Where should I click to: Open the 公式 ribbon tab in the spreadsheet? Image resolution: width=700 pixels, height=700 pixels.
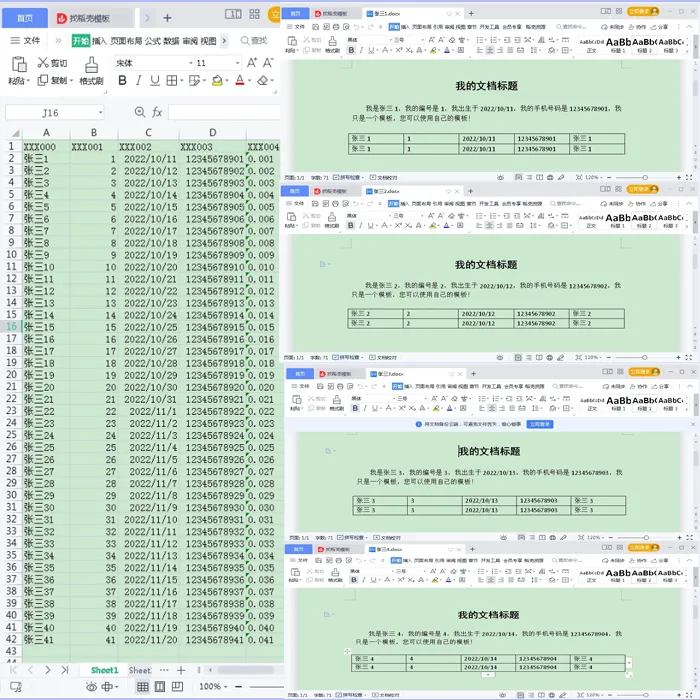[153, 41]
